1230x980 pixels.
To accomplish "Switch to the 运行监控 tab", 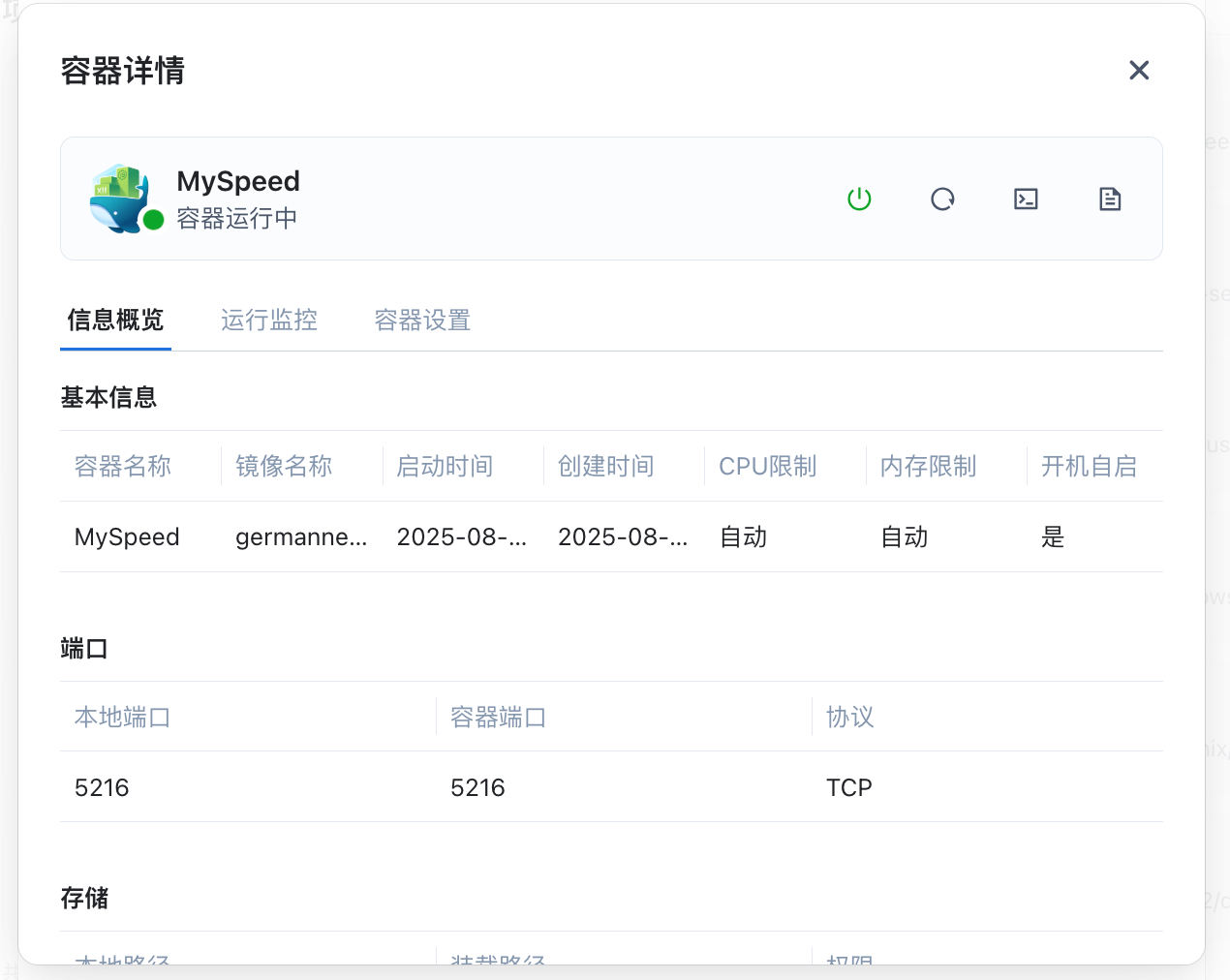I will click(x=269, y=321).
